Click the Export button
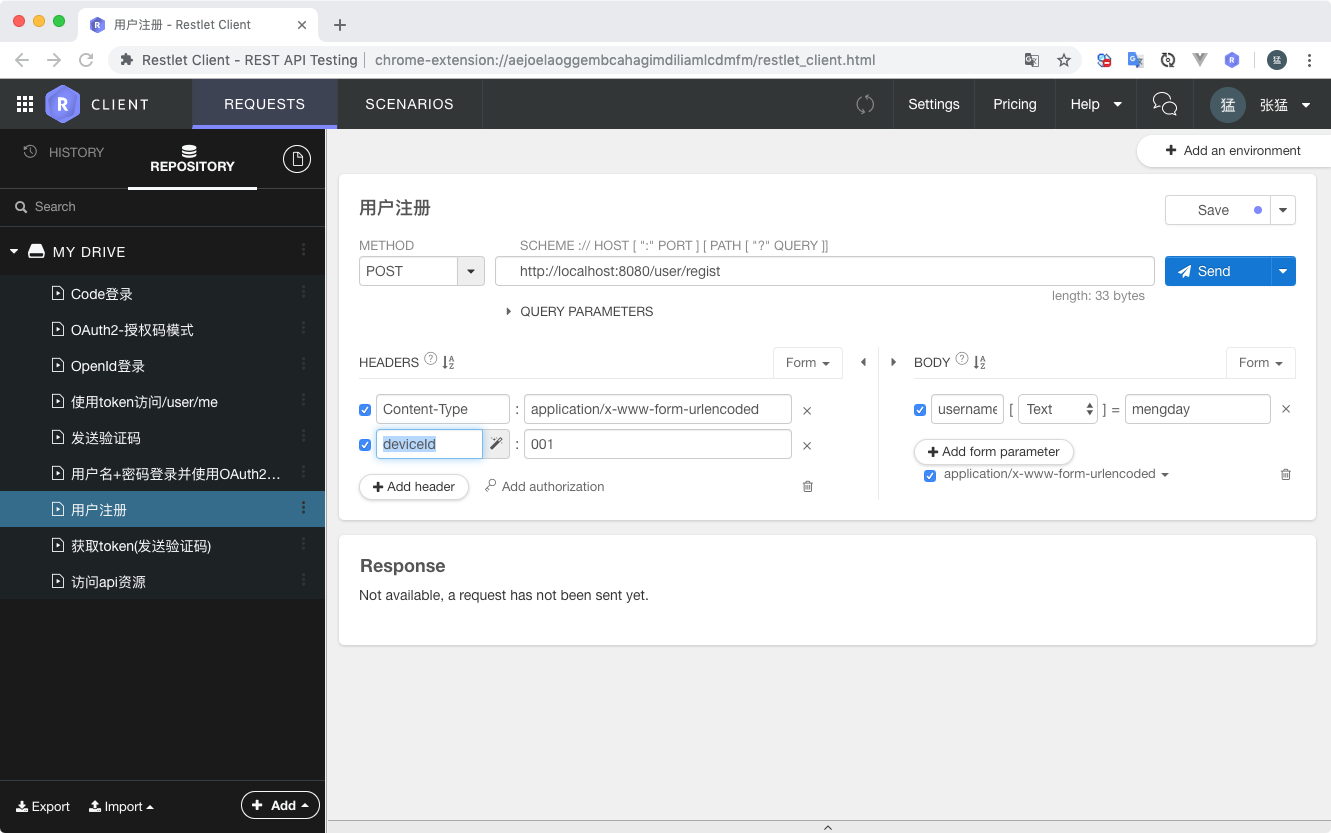The image size is (1331, 833). click(x=43, y=806)
